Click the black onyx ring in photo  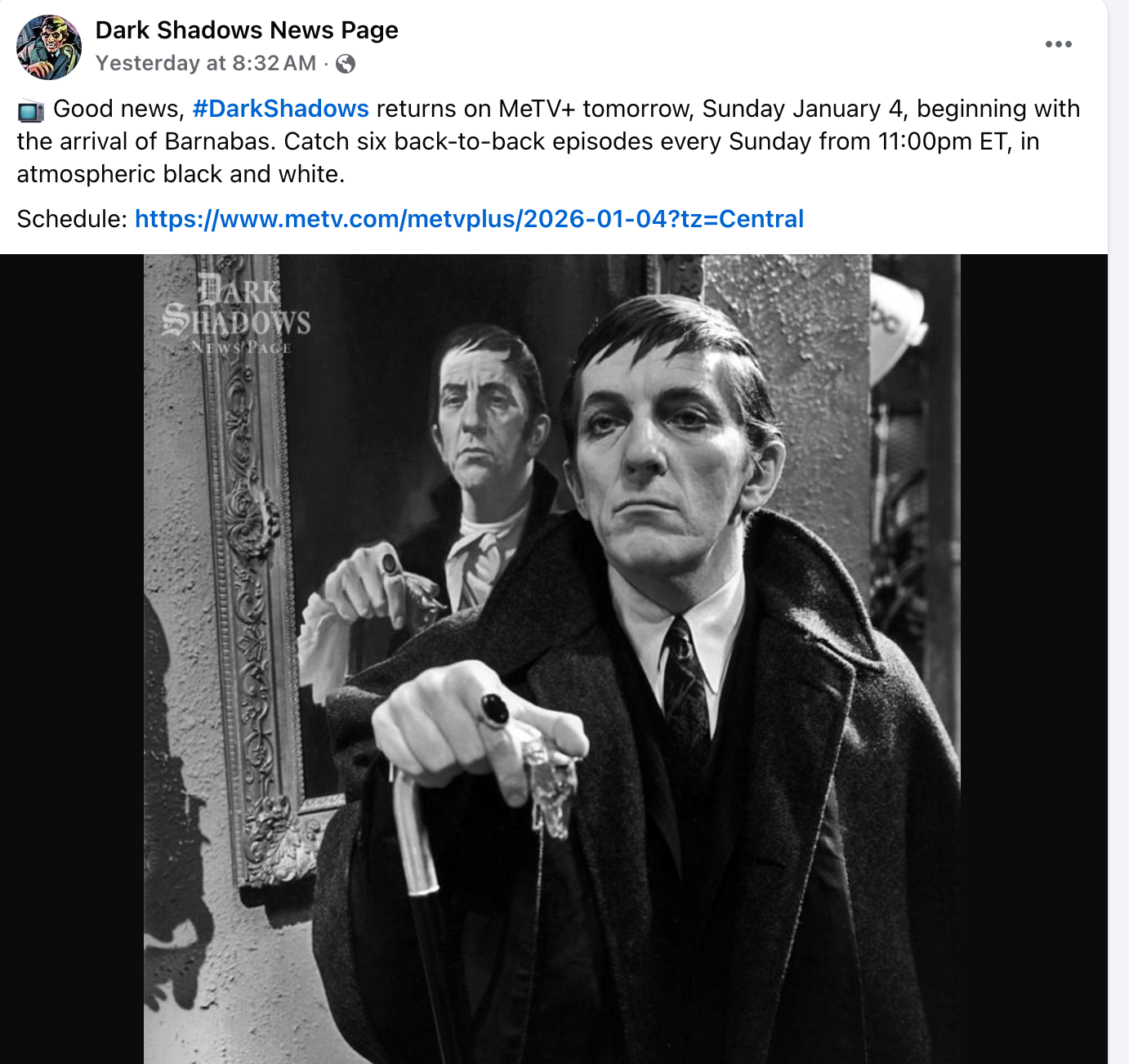click(x=494, y=710)
